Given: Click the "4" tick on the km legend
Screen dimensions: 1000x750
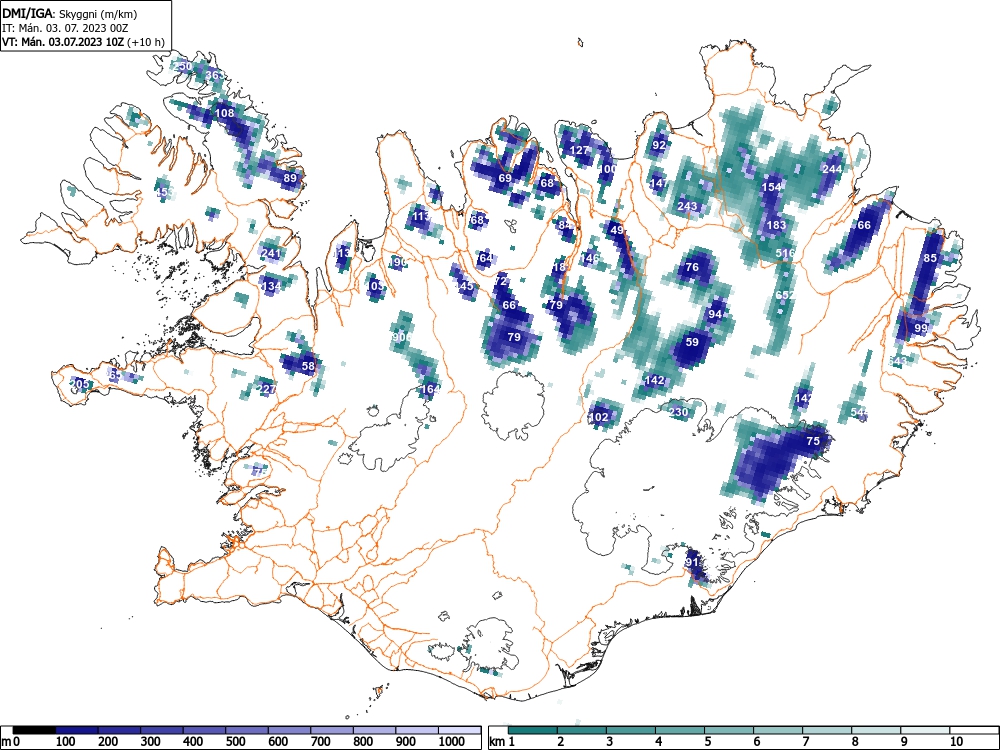Looking at the screenshot, I should pyautogui.click(x=658, y=742).
